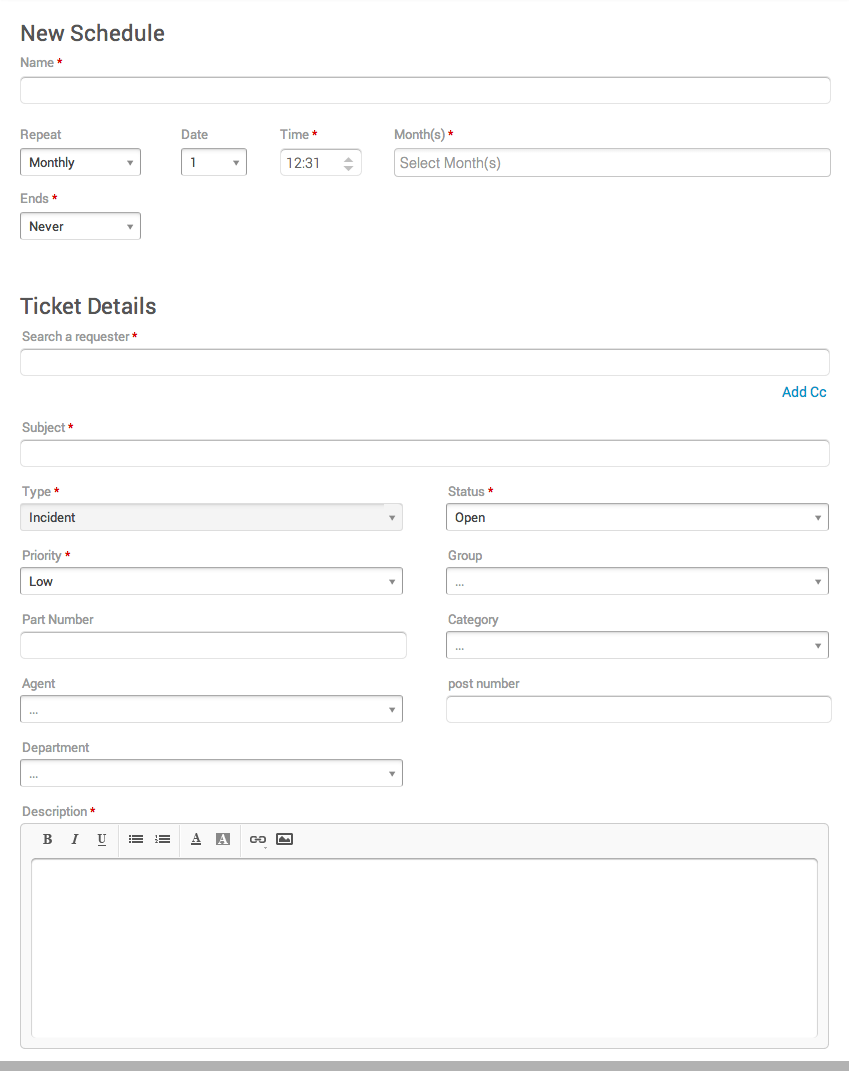
Task: Focus the Select Month(s) field
Action: [x=612, y=162]
